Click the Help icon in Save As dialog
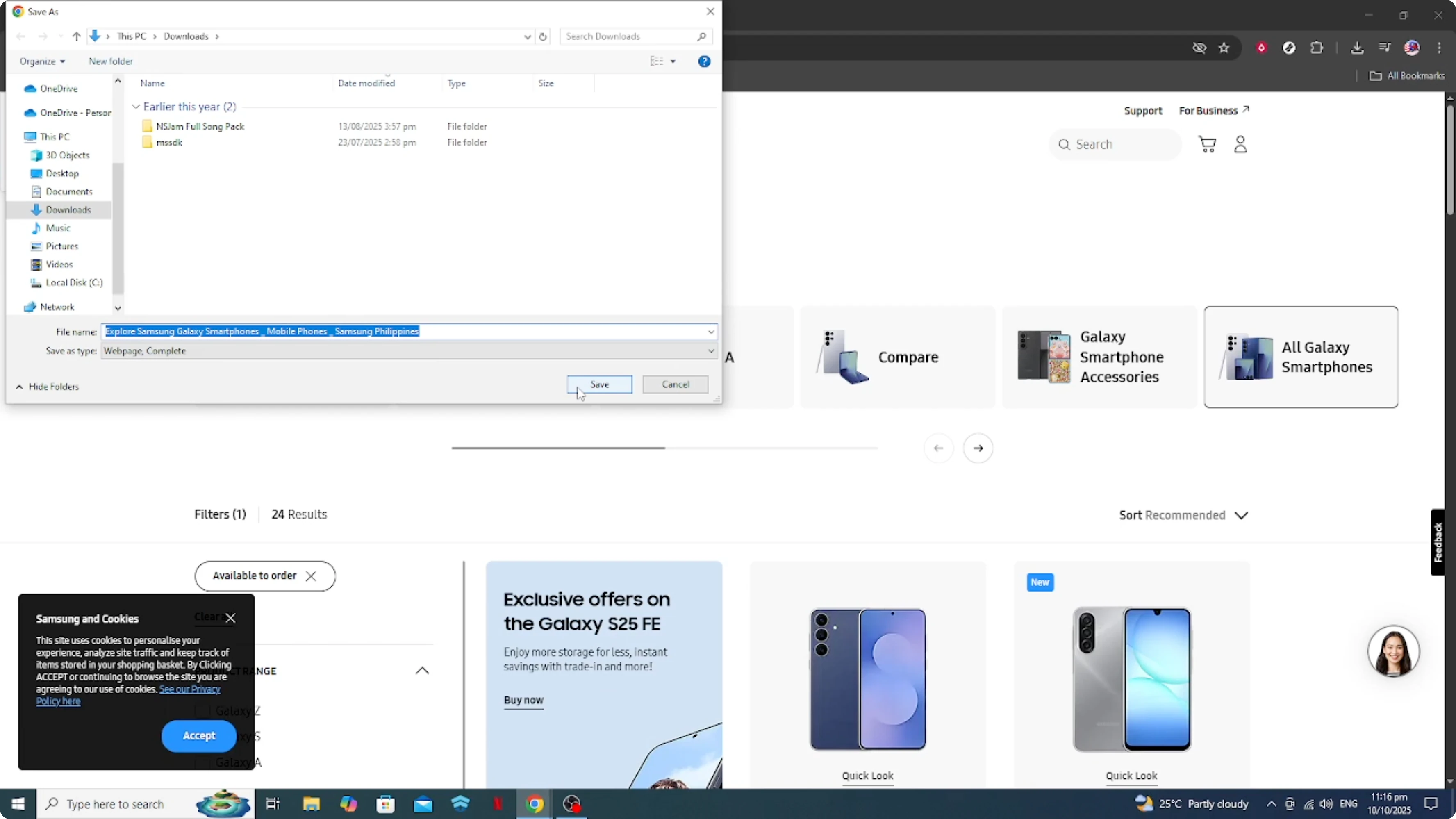1456x819 pixels. pos(704,61)
